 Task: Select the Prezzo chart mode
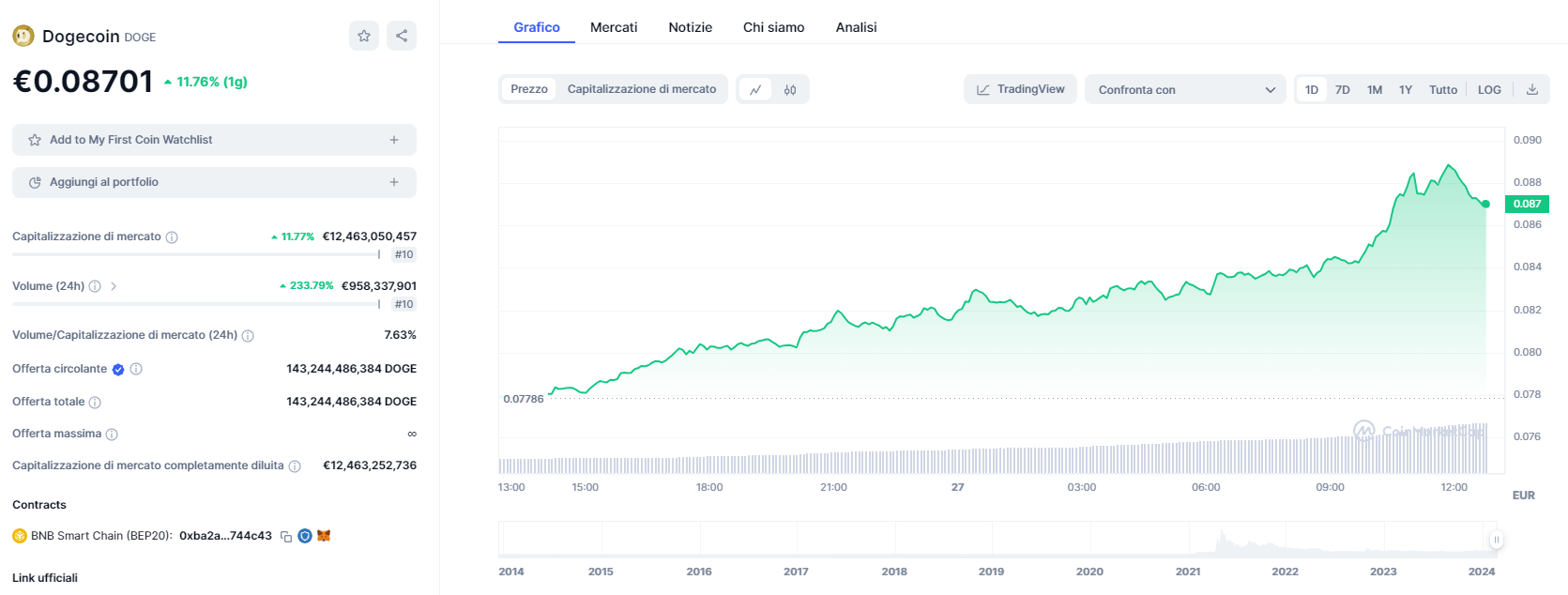pyautogui.click(x=529, y=89)
